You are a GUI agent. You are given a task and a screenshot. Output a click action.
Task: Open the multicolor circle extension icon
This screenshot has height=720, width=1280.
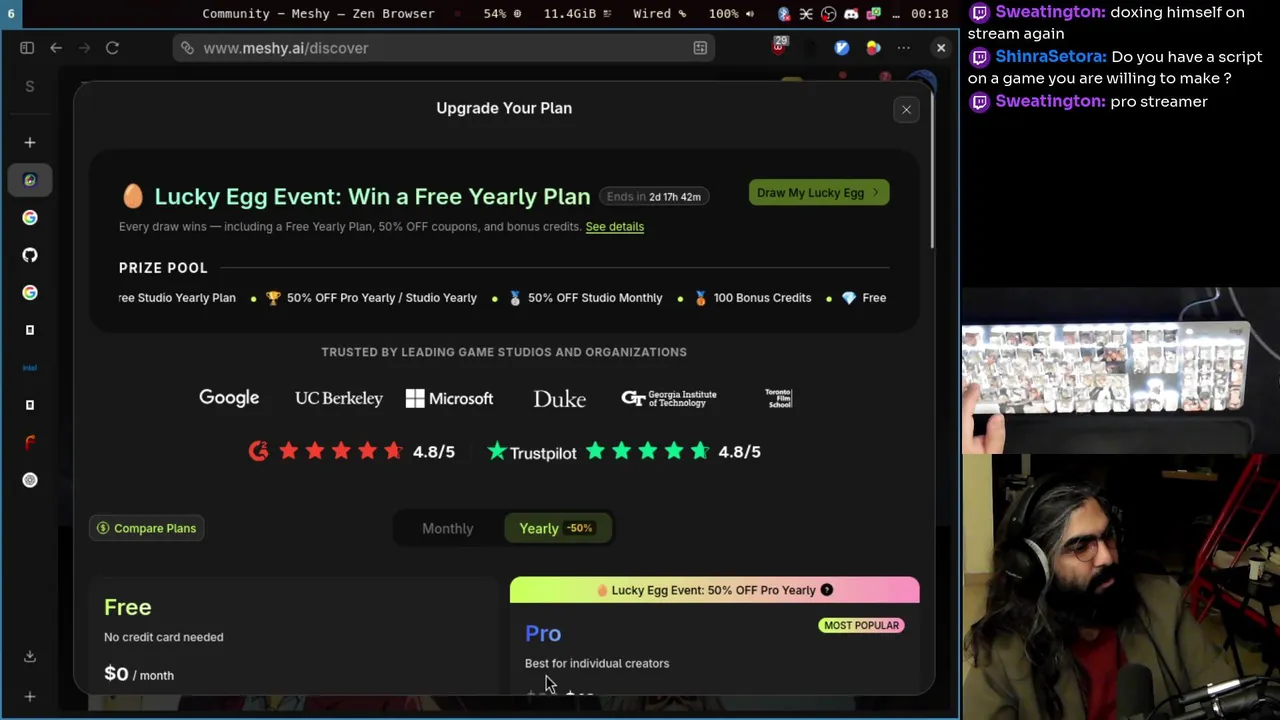click(x=873, y=48)
